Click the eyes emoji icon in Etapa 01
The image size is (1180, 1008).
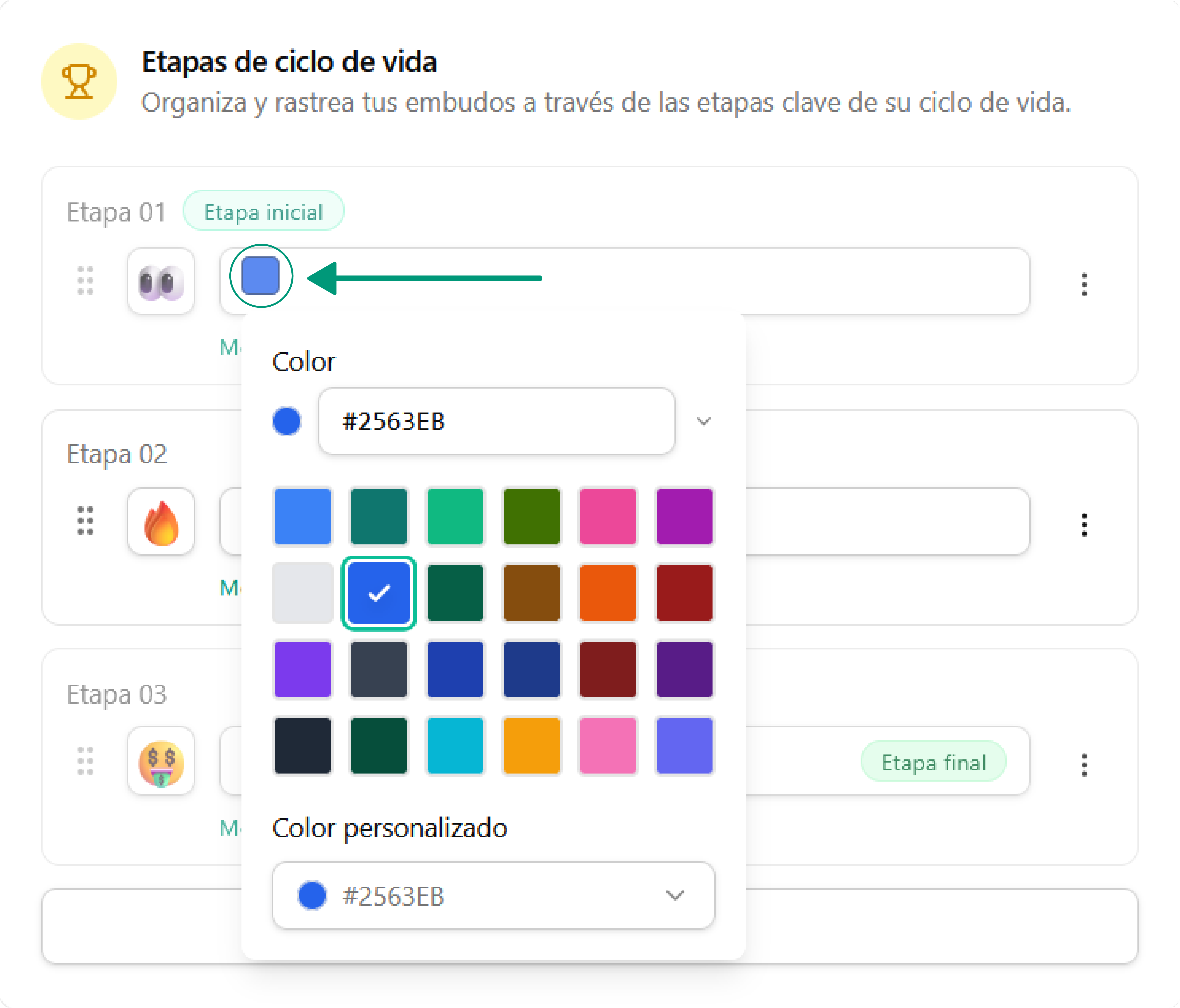(x=161, y=281)
